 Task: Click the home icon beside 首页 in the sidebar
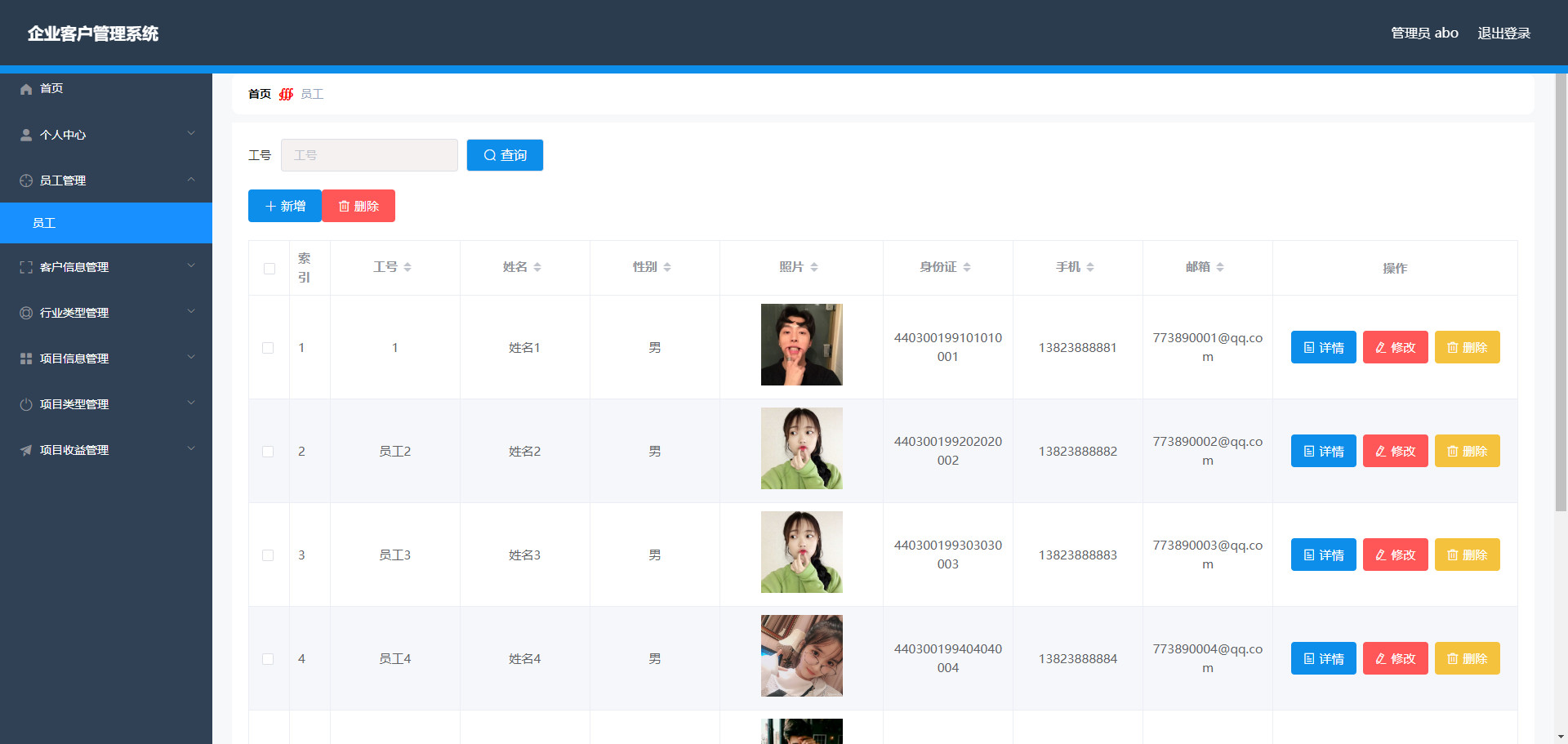[26, 88]
